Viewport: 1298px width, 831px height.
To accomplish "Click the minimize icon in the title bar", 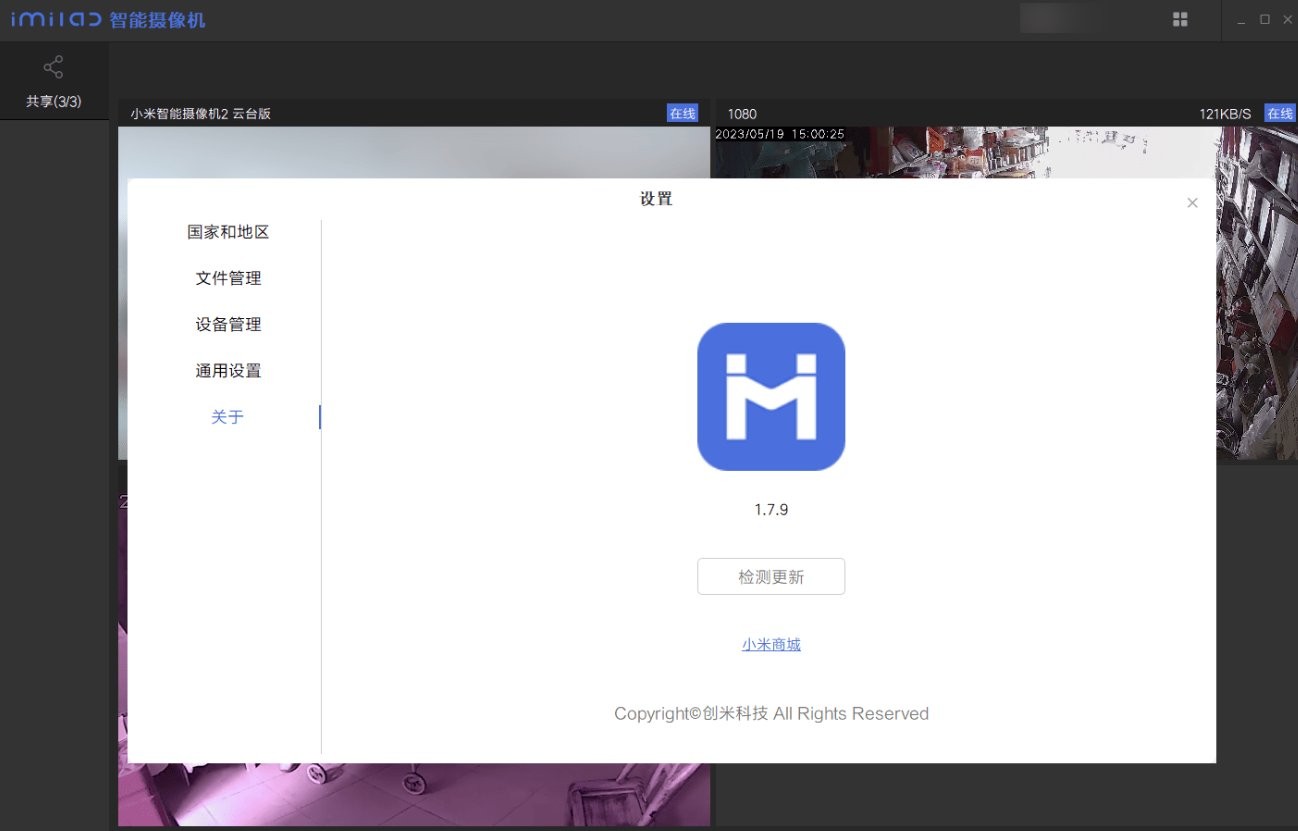I will coord(1241,19).
